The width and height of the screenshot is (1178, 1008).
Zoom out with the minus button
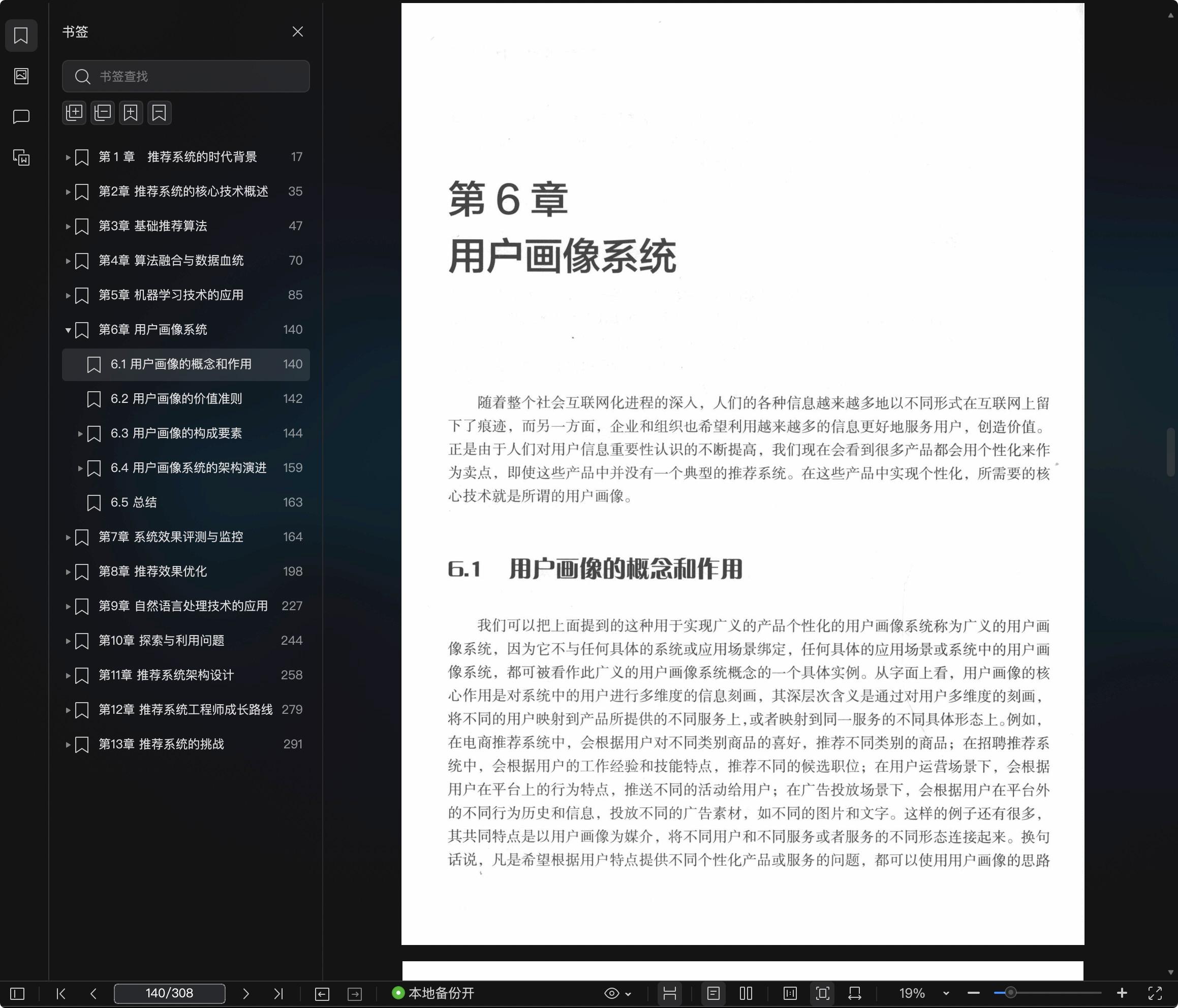point(973,993)
